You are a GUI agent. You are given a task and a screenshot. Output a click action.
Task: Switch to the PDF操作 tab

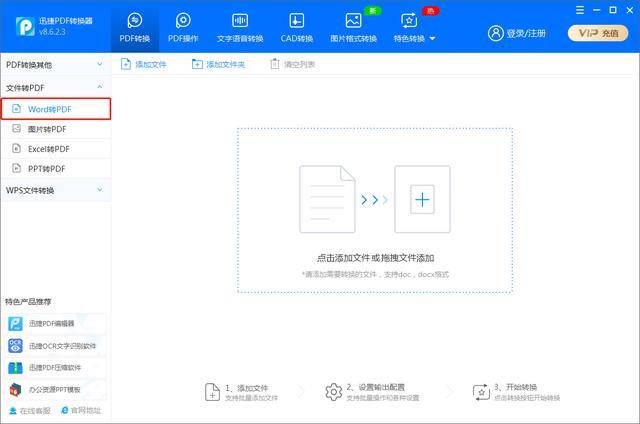click(183, 28)
